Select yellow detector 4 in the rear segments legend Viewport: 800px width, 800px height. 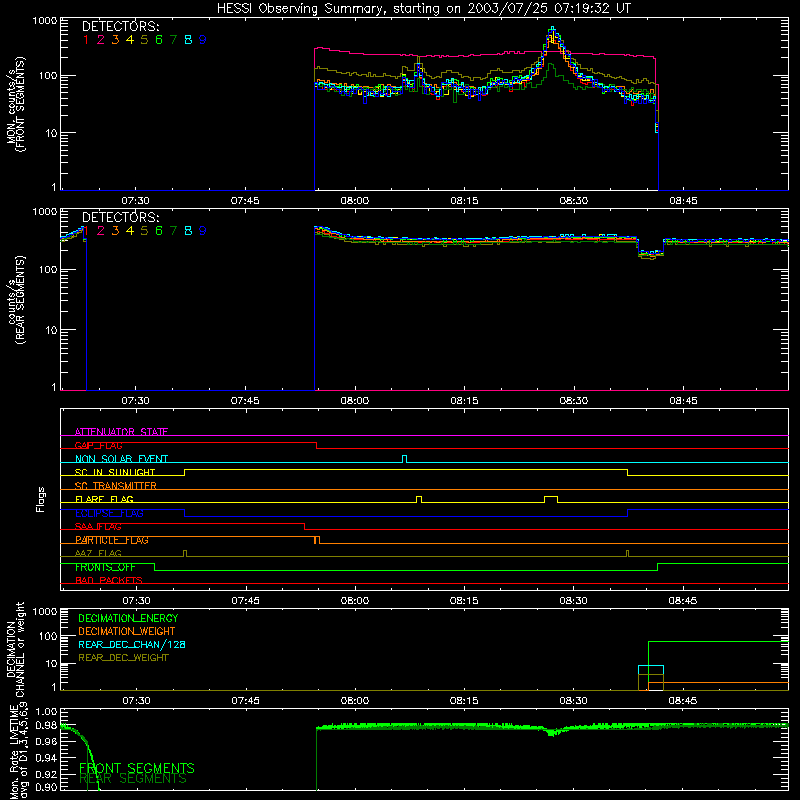[130, 231]
